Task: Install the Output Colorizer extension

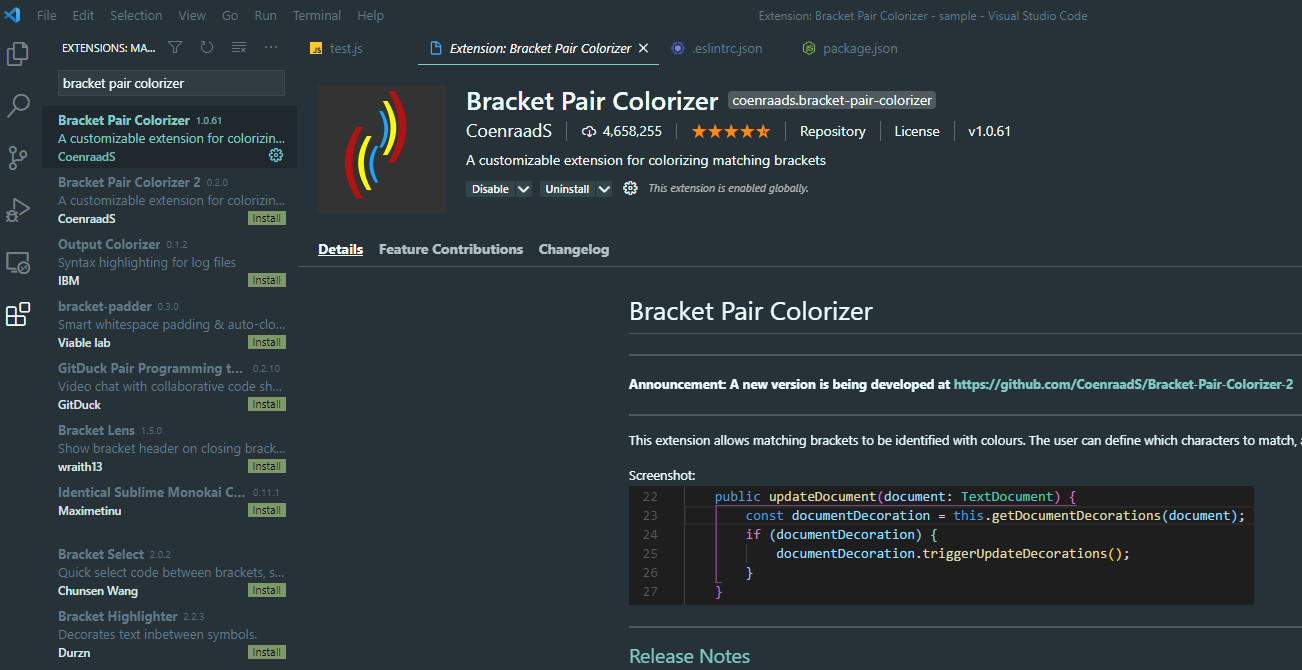Action: [x=267, y=280]
